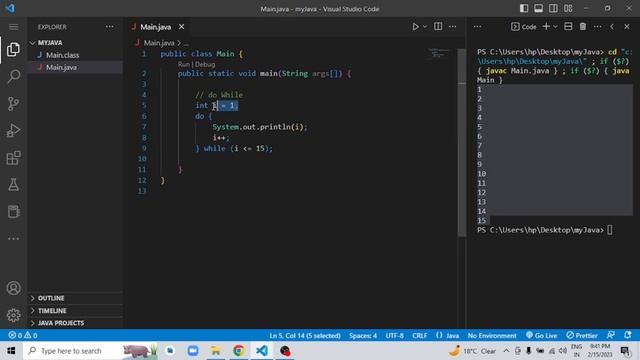Click the Run code lens above main
Image resolution: width=640 pixels, height=360 pixels.
click(x=184, y=64)
